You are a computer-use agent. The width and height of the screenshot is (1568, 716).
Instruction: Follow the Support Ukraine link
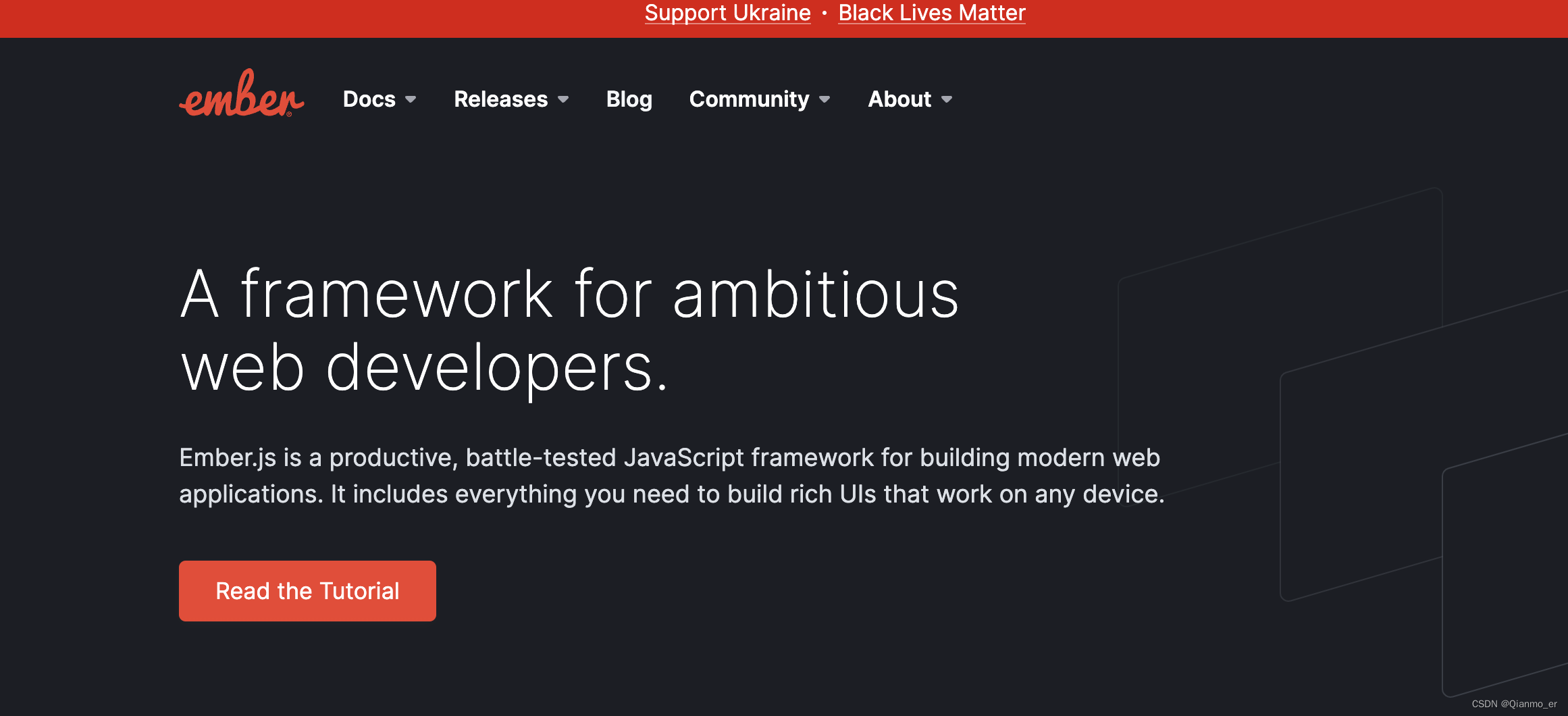[727, 13]
